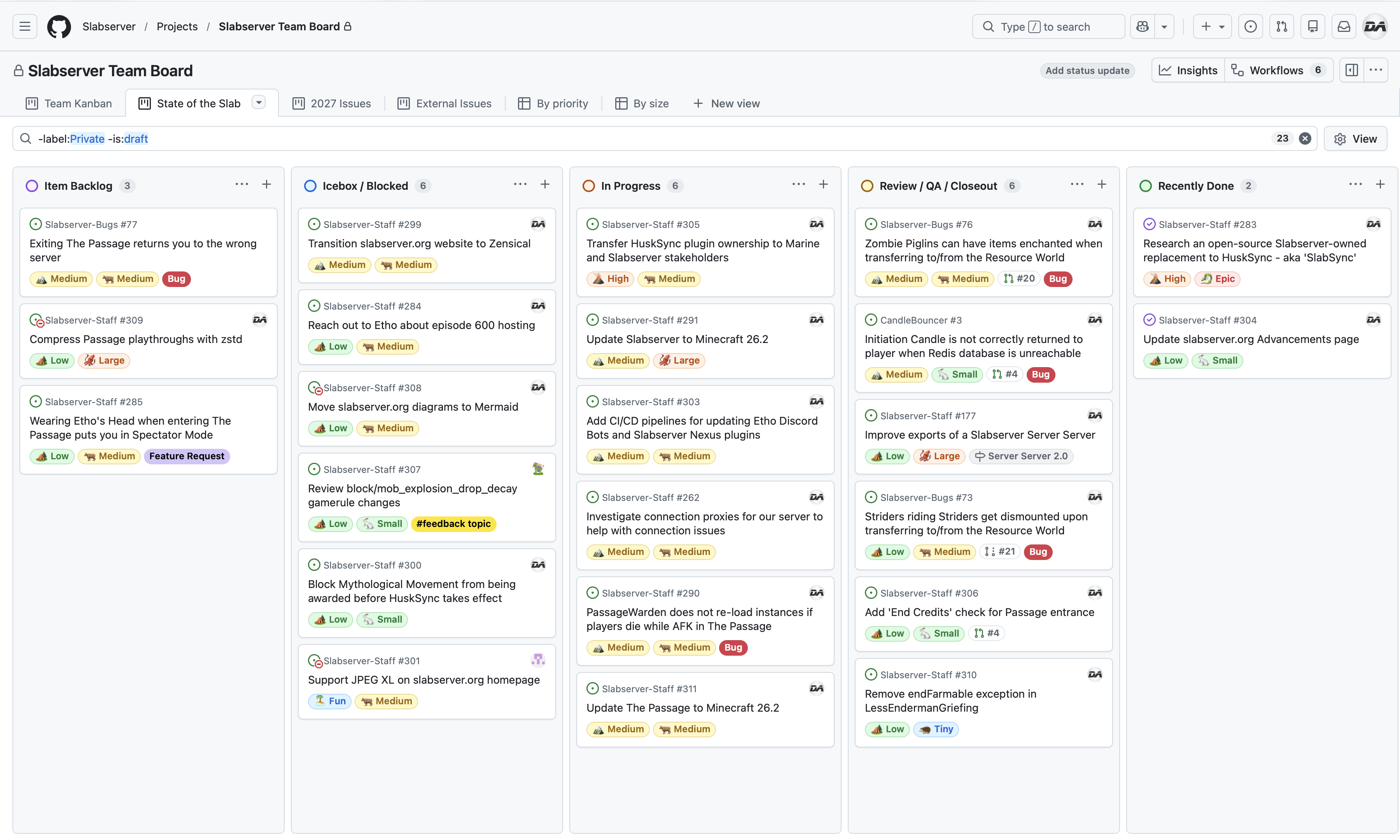Open 'Reach out to Etho about episode 600 hosting'
This screenshot has width=1400, height=840.
tap(422, 325)
